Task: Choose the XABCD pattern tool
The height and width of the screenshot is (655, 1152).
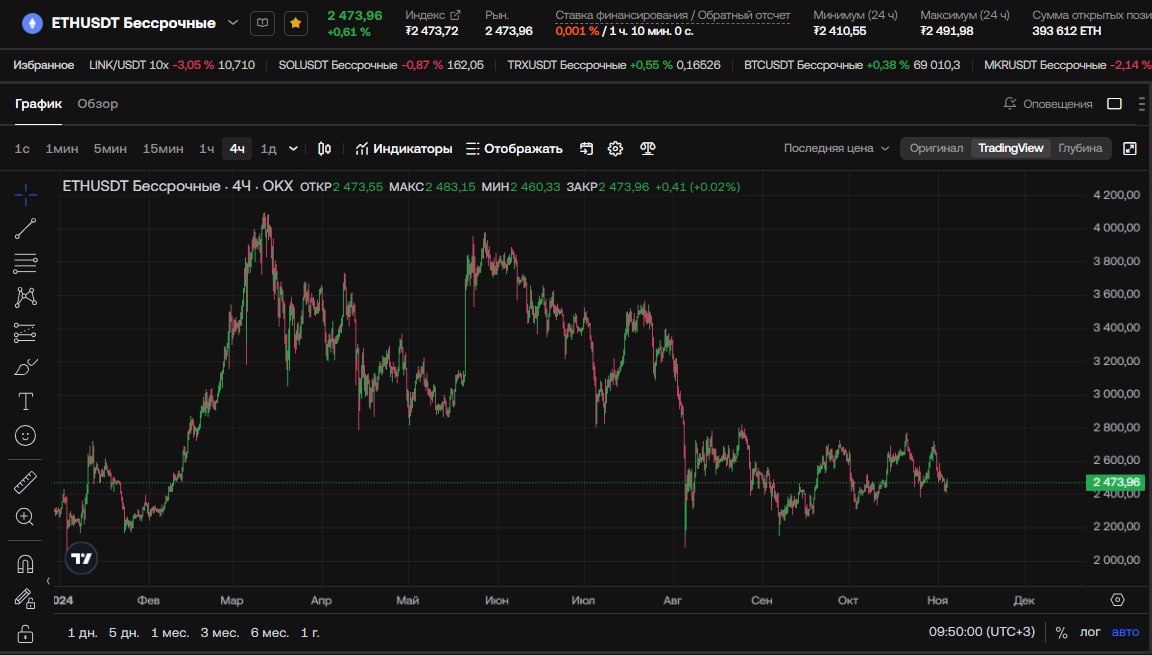Action: tap(25, 297)
